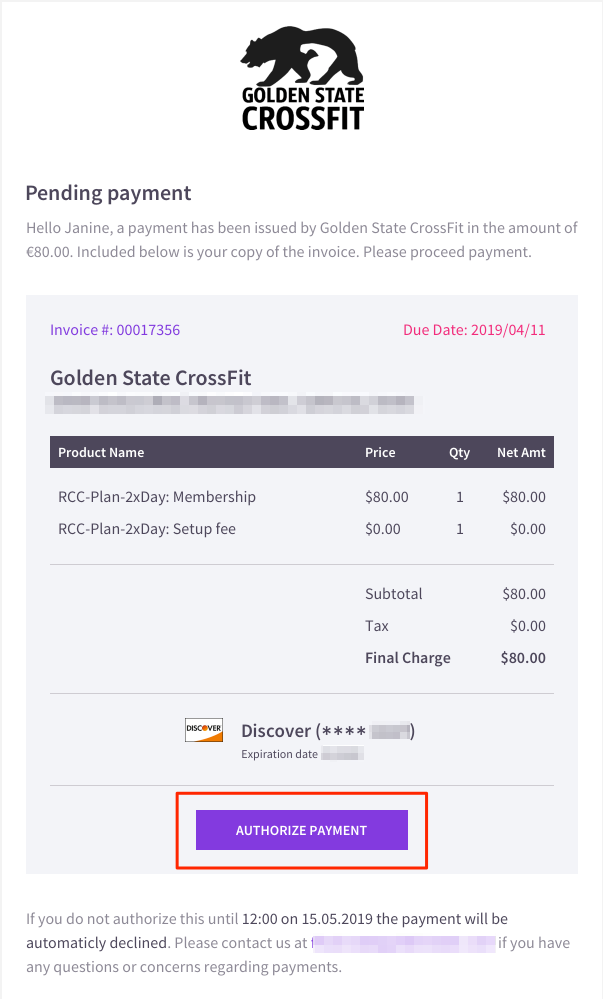603x999 pixels.
Task: Click the Due Date 2019/04/11 text
Action: coord(474,330)
